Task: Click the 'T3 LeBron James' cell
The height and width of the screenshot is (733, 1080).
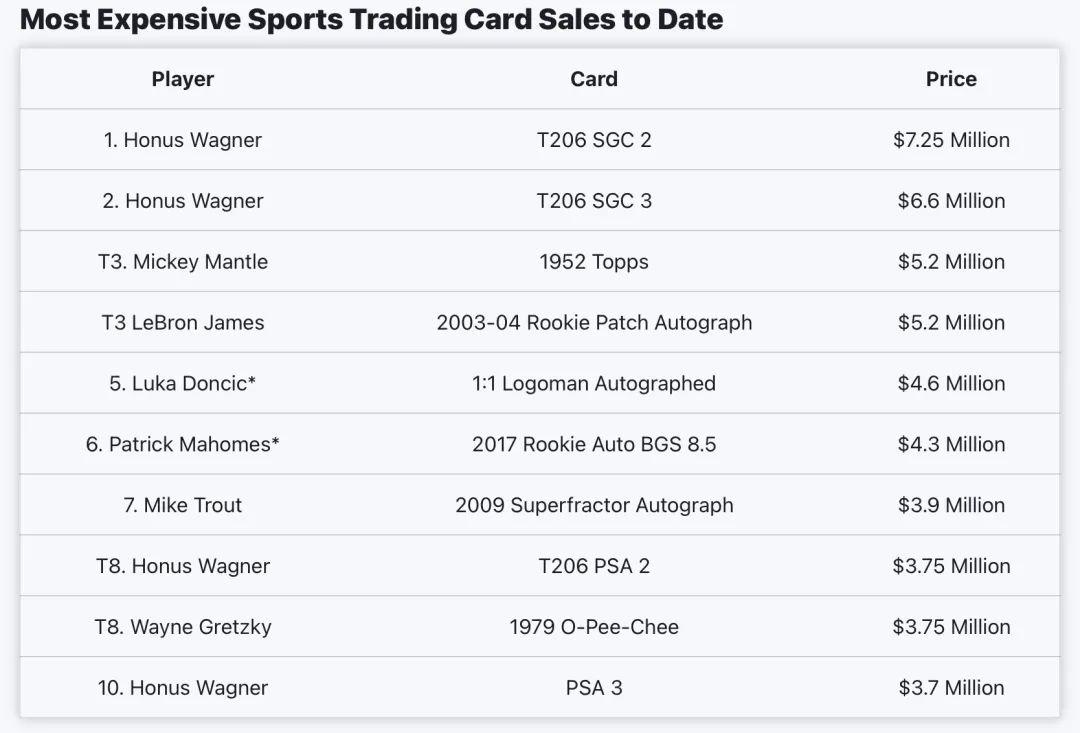Action: [x=183, y=323]
